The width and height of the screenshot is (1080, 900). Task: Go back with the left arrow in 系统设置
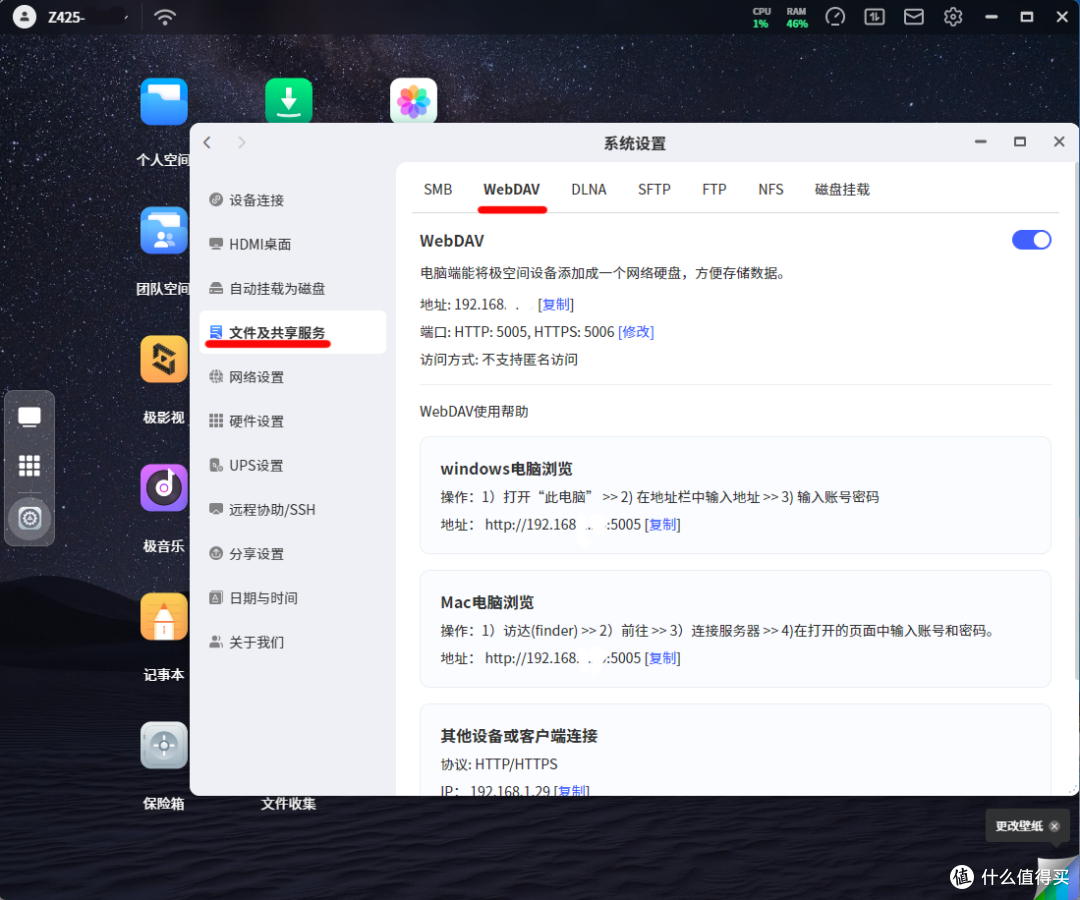pyautogui.click(x=207, y=143)
